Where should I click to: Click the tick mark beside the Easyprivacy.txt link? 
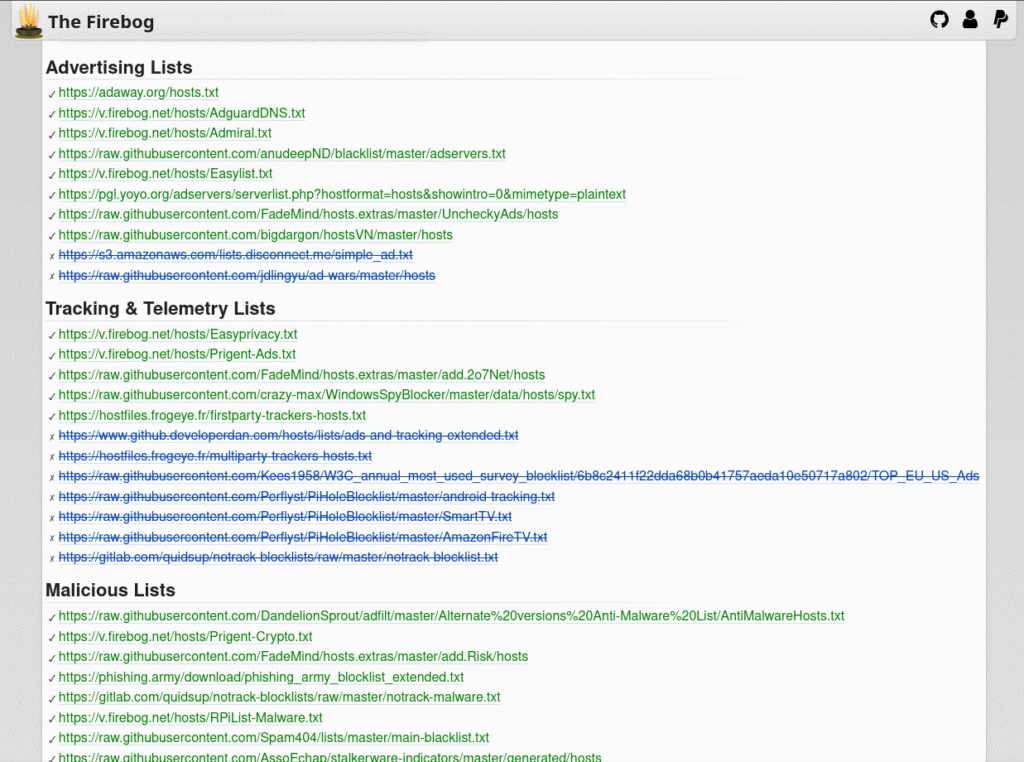coord(52,335)
